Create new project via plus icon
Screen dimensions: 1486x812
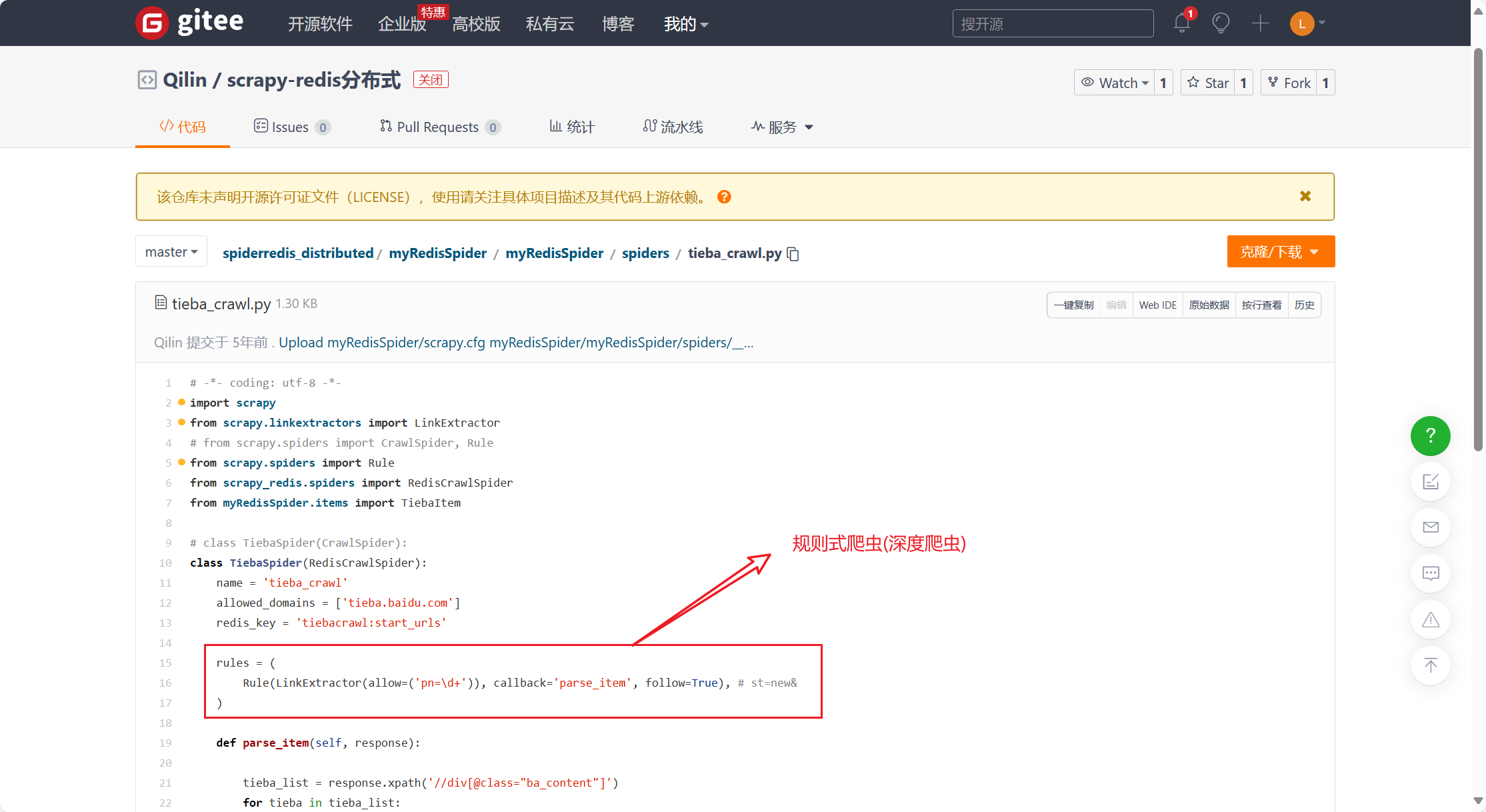click(1261, 23)
